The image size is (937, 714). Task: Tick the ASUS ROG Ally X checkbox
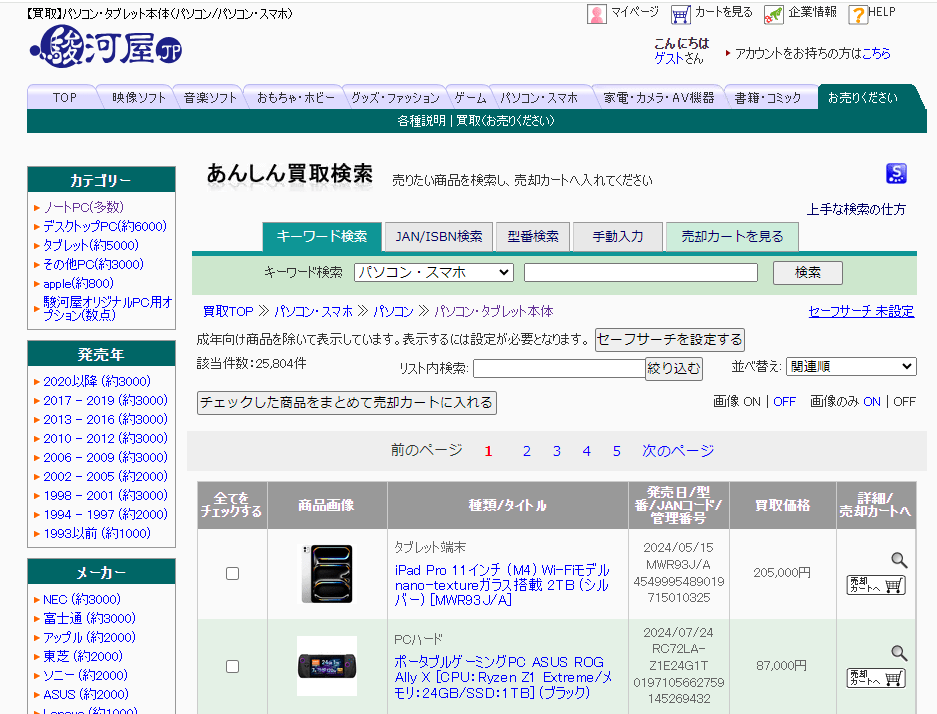[x=232, y=666]
